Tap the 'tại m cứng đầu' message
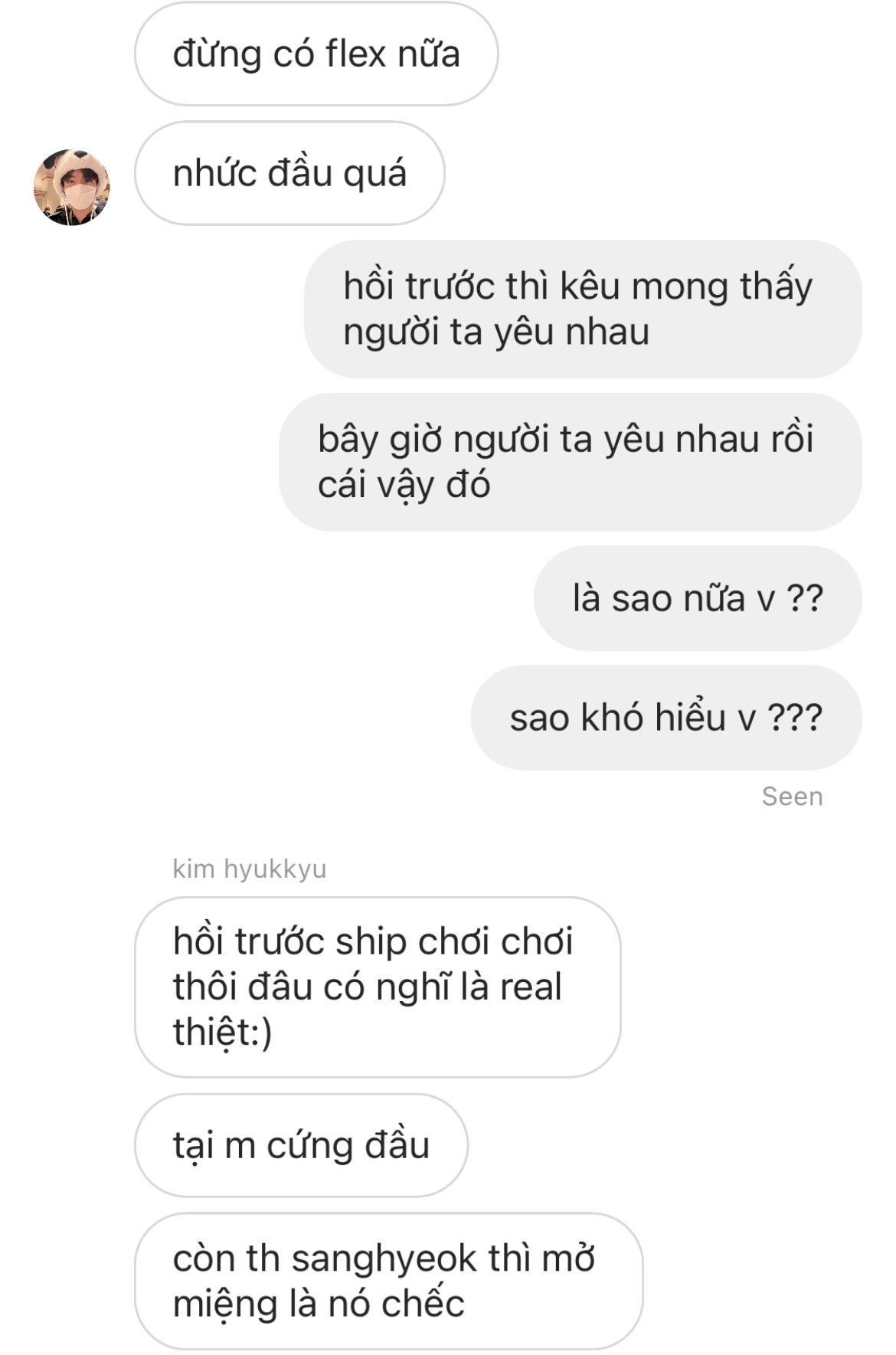Viewport: 896px width, 1355px height. (301, 1145)
